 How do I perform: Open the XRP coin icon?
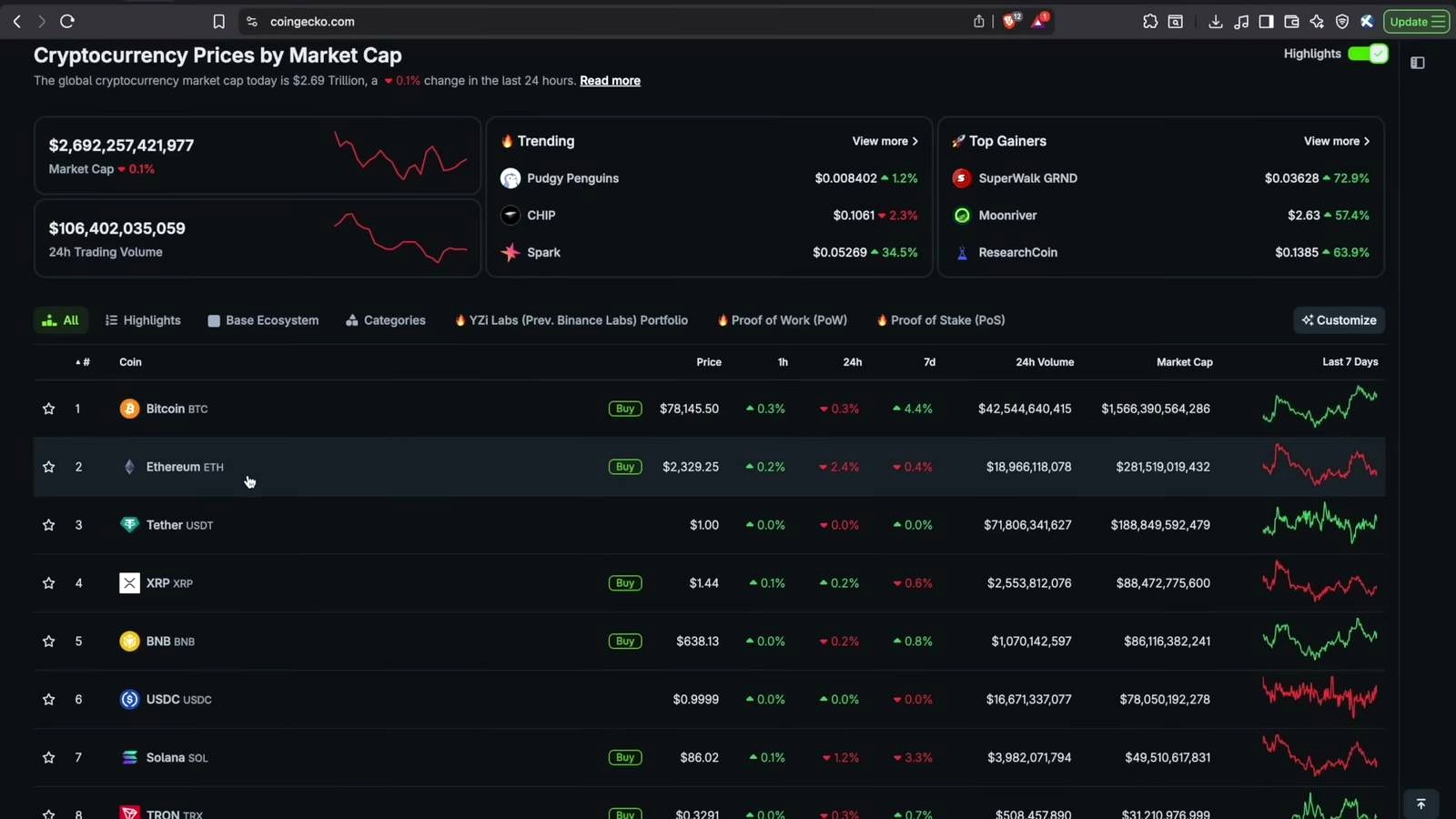pos(129,584)
